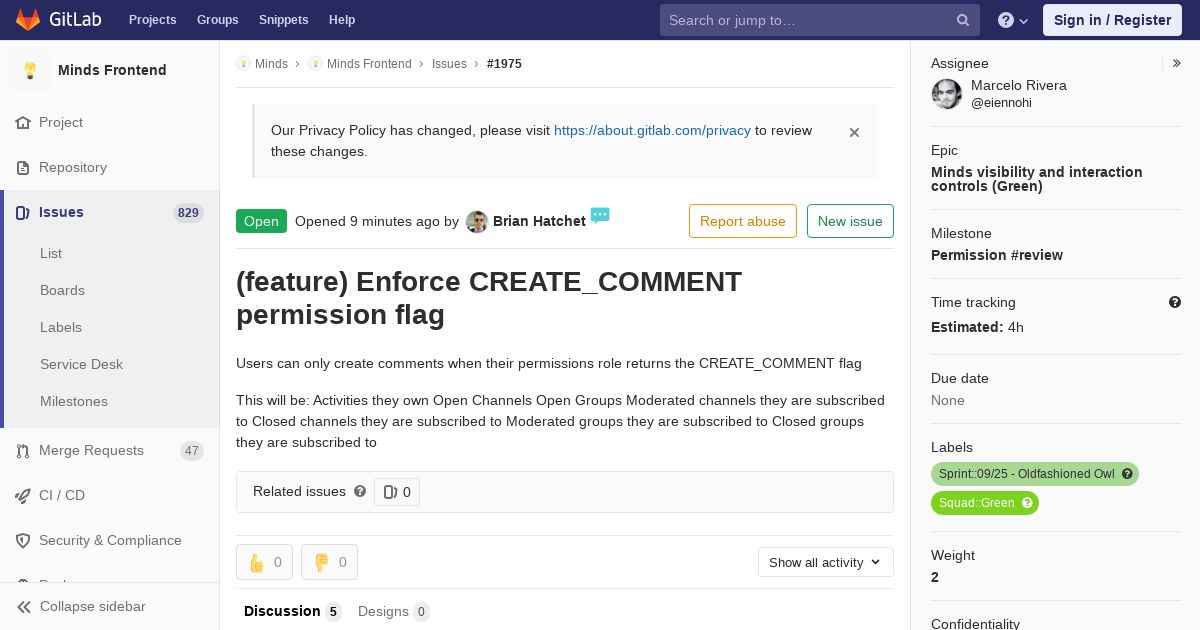Click Brian Hatchet author link
This screenshot has height=630, width=1200.
[539, 221]
